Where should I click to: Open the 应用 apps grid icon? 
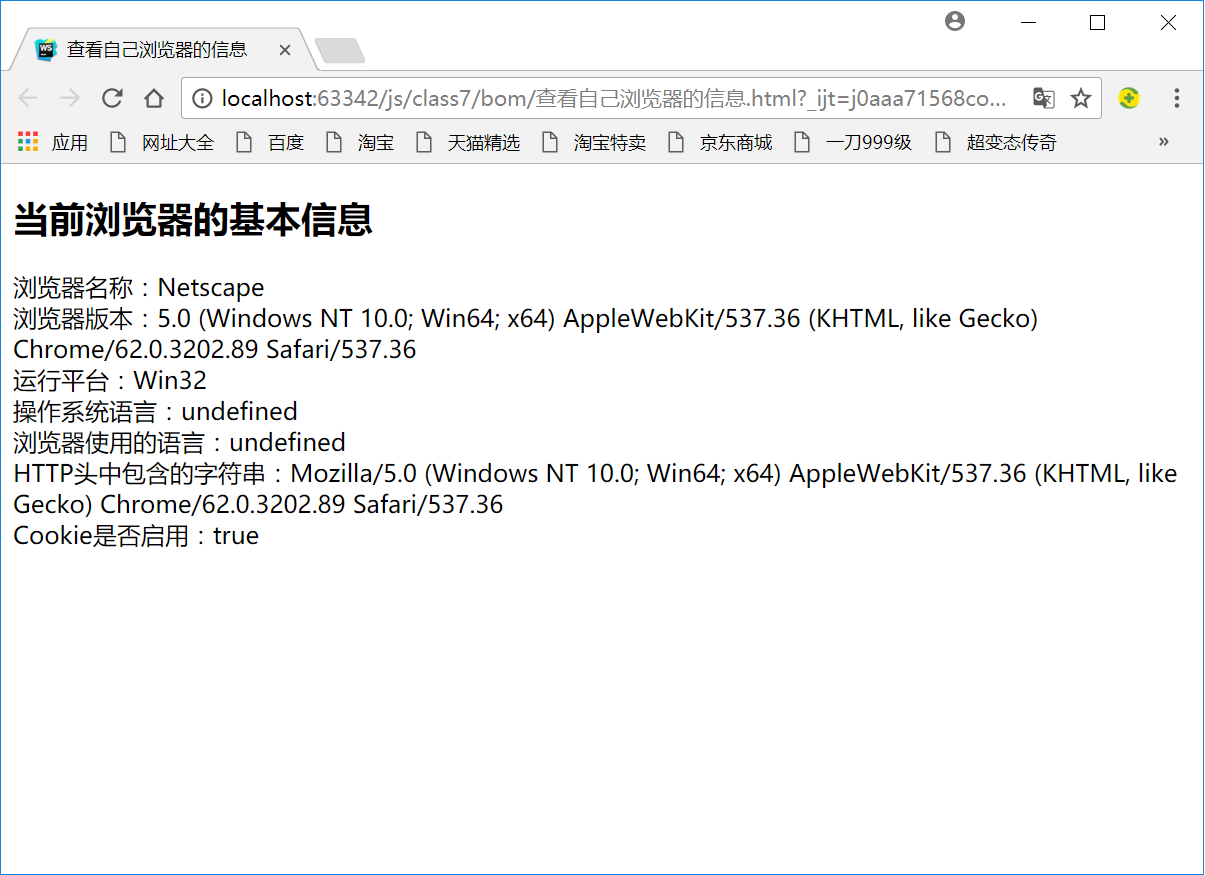28,142
